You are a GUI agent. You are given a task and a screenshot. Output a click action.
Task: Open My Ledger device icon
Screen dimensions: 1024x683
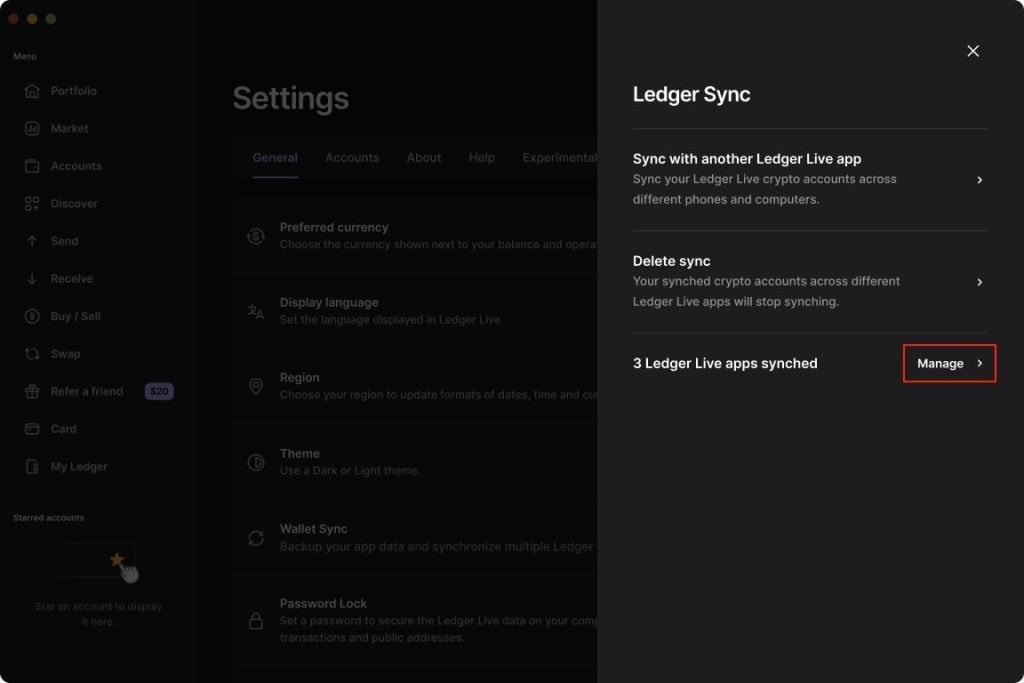[32, 467]
